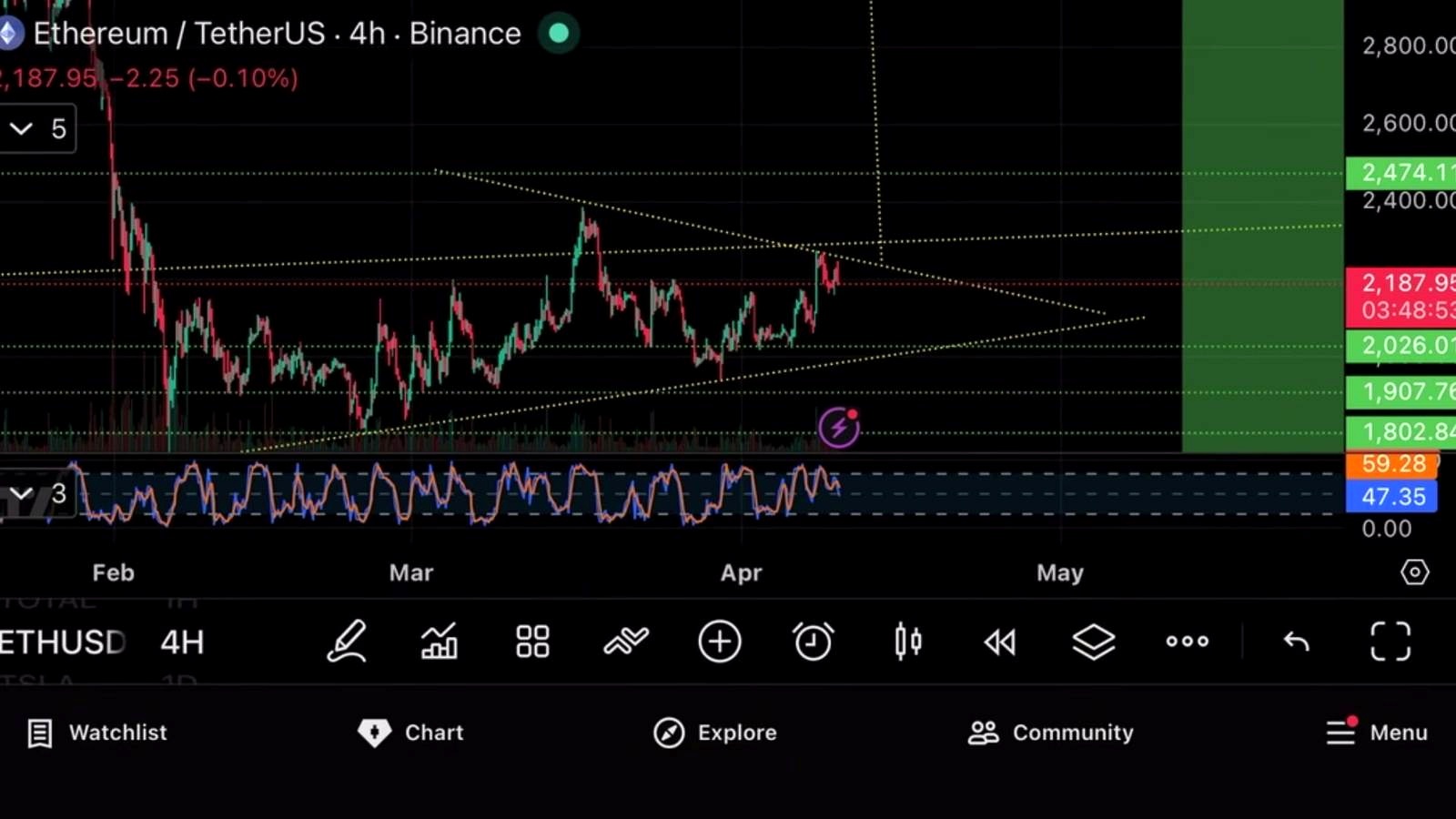Enter fullscreen chart mode
Viewport: 1456px width, 819px height.
tap(1390, 642)
